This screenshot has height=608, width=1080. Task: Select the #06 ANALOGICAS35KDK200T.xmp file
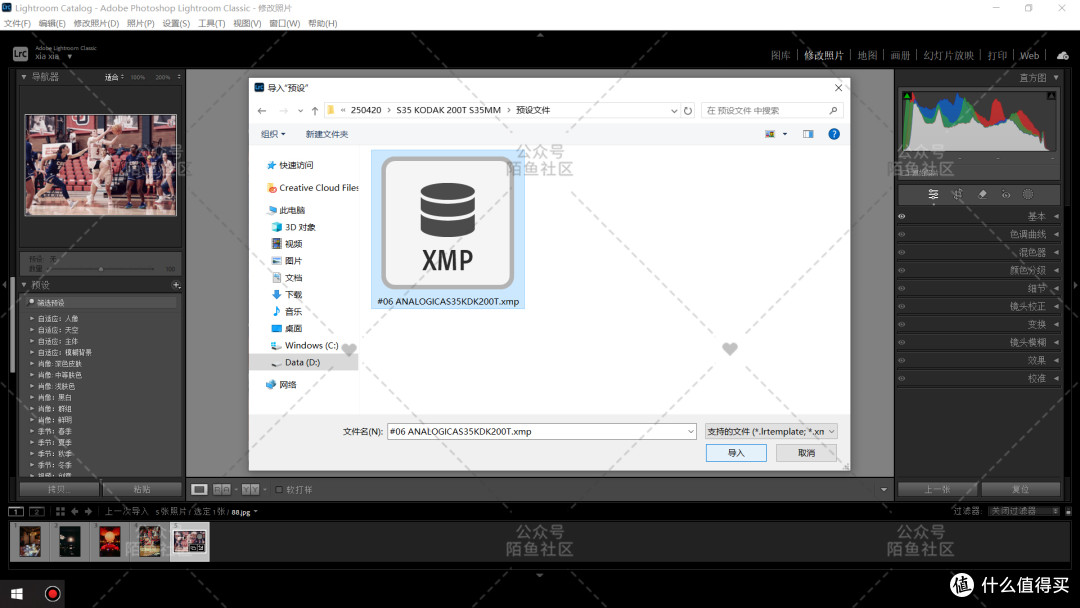448,229
